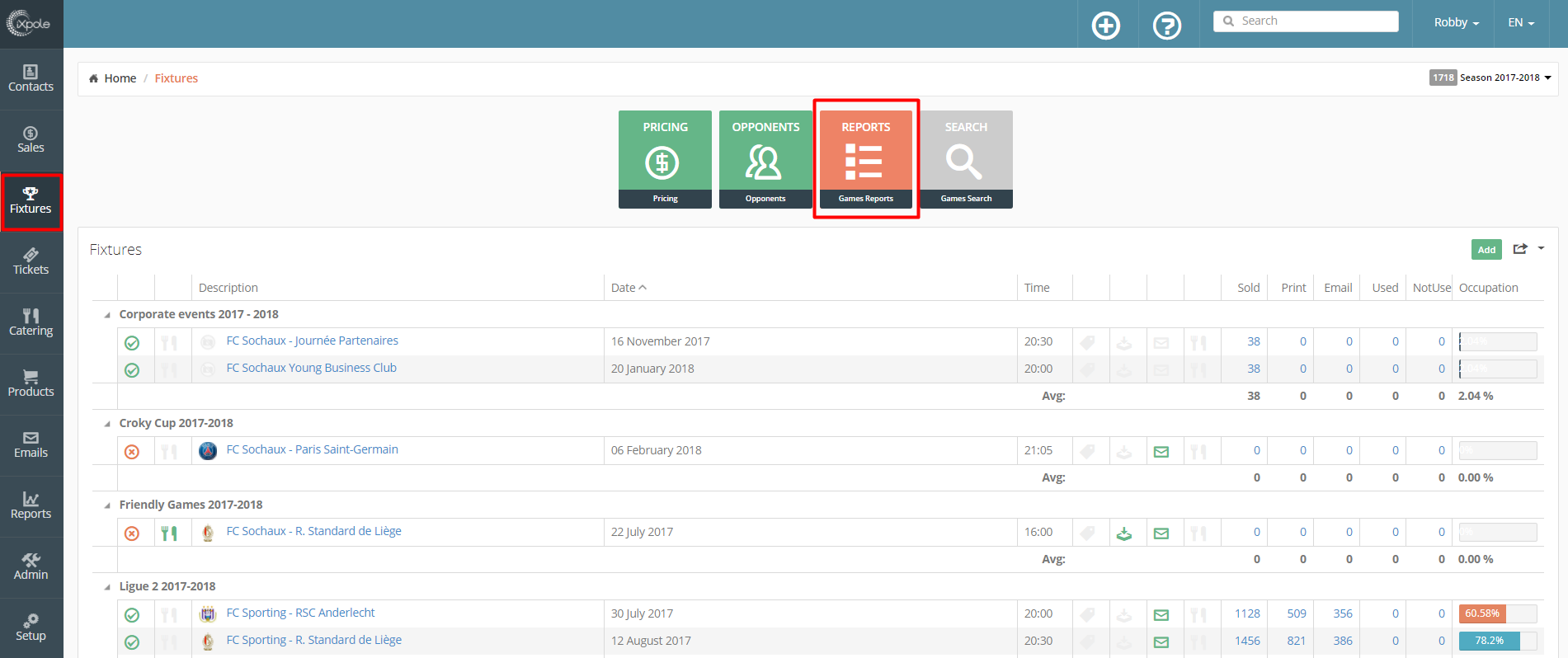Open the Fixtures sidebar section
The width and height of the screenshot is (1568, 658).
(31, 201)
